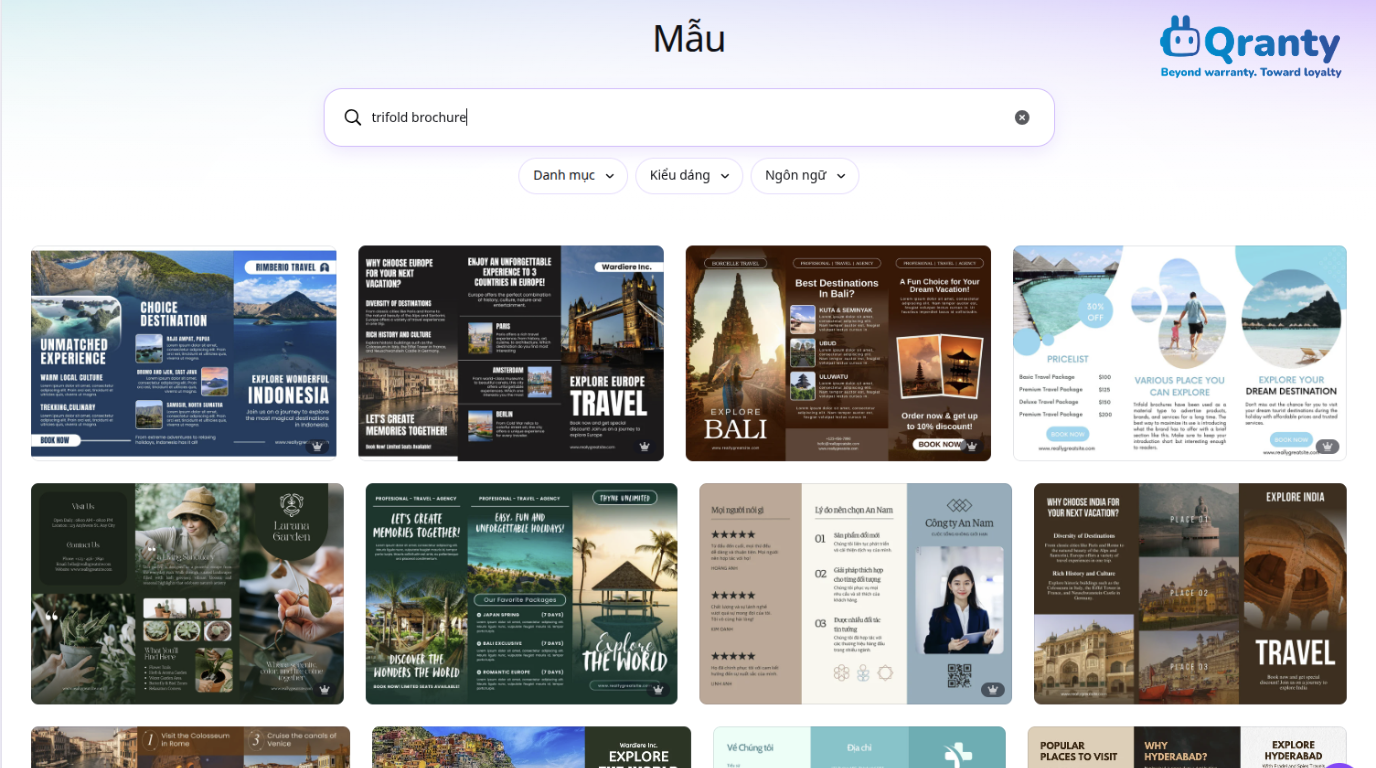Viewport: 1376px width, 768px height.
Task: Open the Explore The World brochure template
Action: coord(521,594)
